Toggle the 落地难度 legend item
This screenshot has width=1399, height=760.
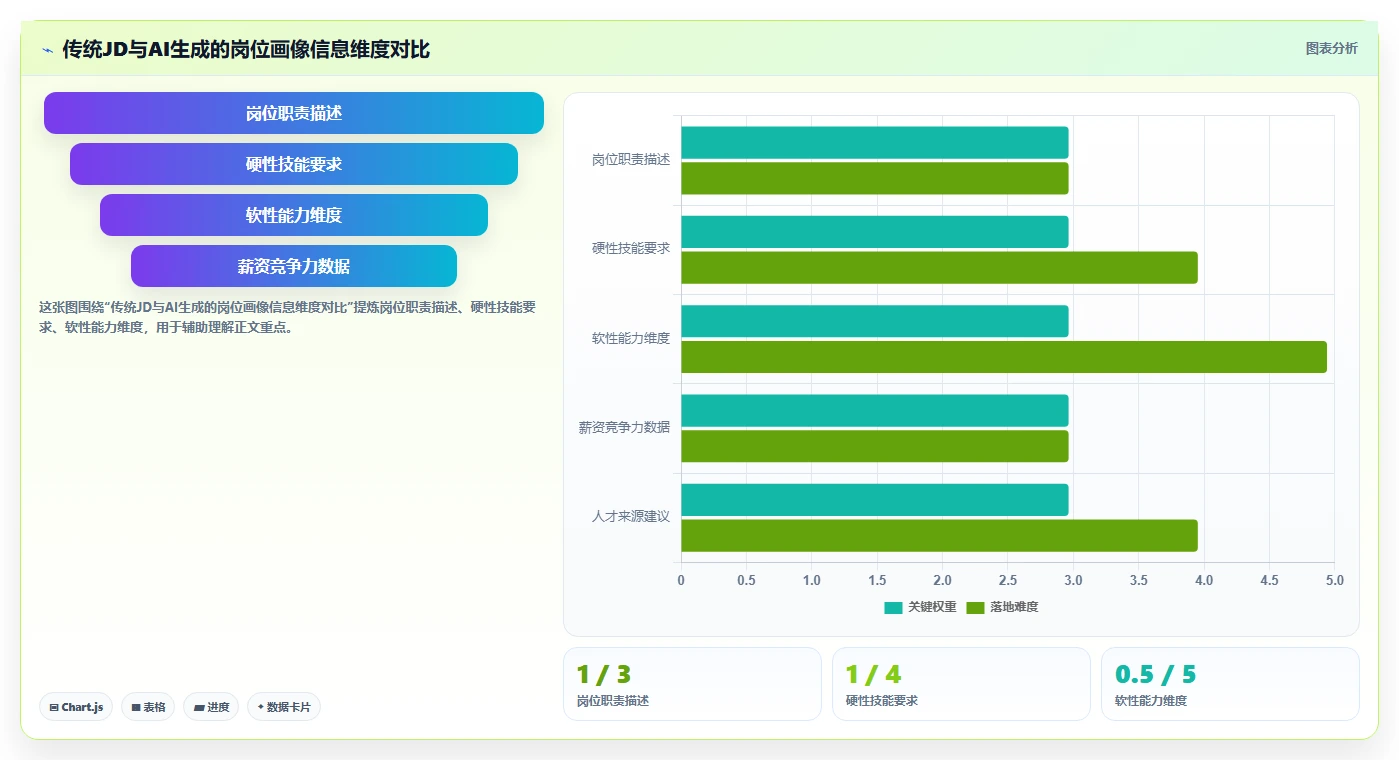coord(1003,607)
